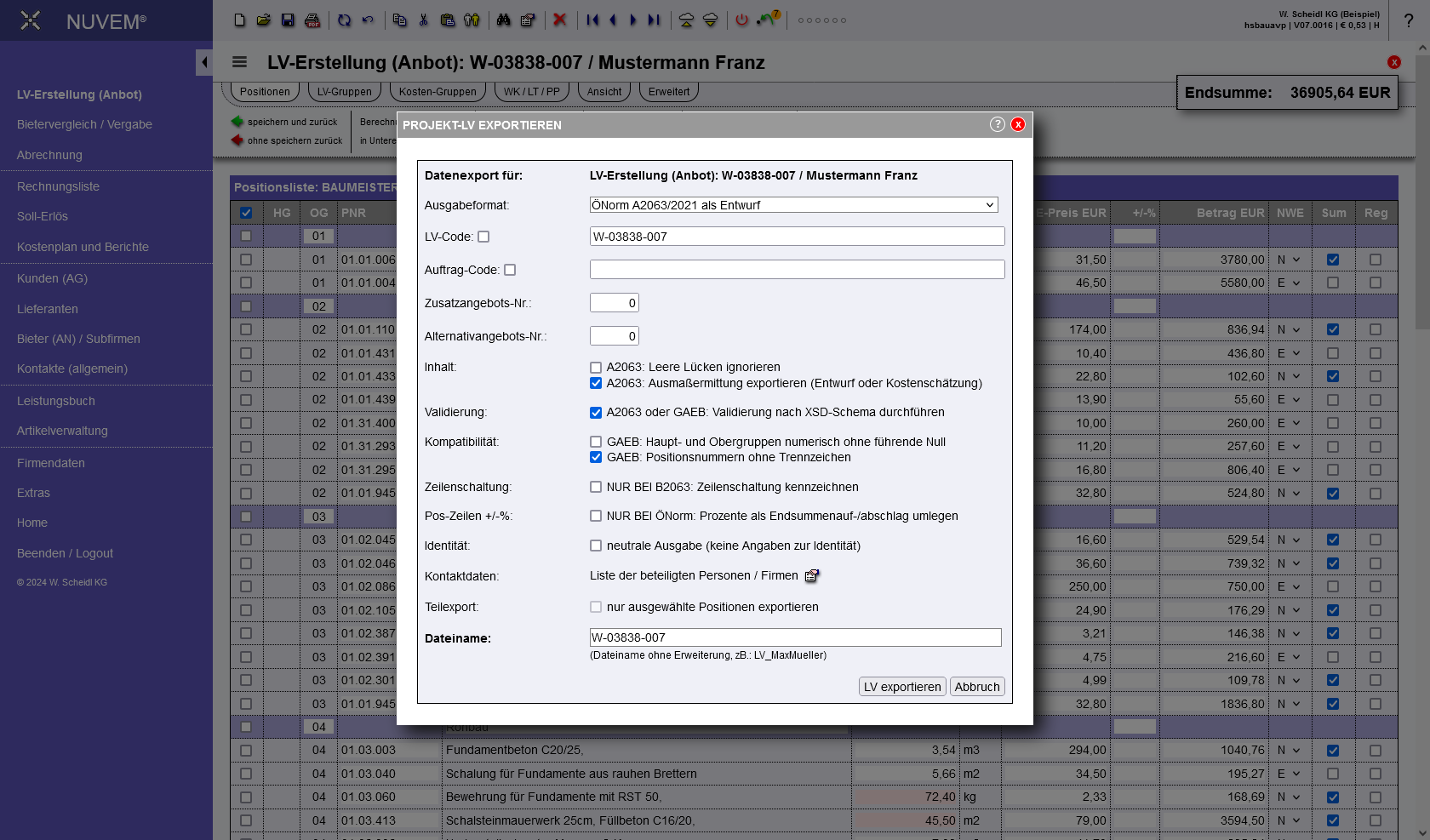Click into the Dateiname input field
Screen dimensions: 1430x840
pyautogui.click(x=795, y=637)
